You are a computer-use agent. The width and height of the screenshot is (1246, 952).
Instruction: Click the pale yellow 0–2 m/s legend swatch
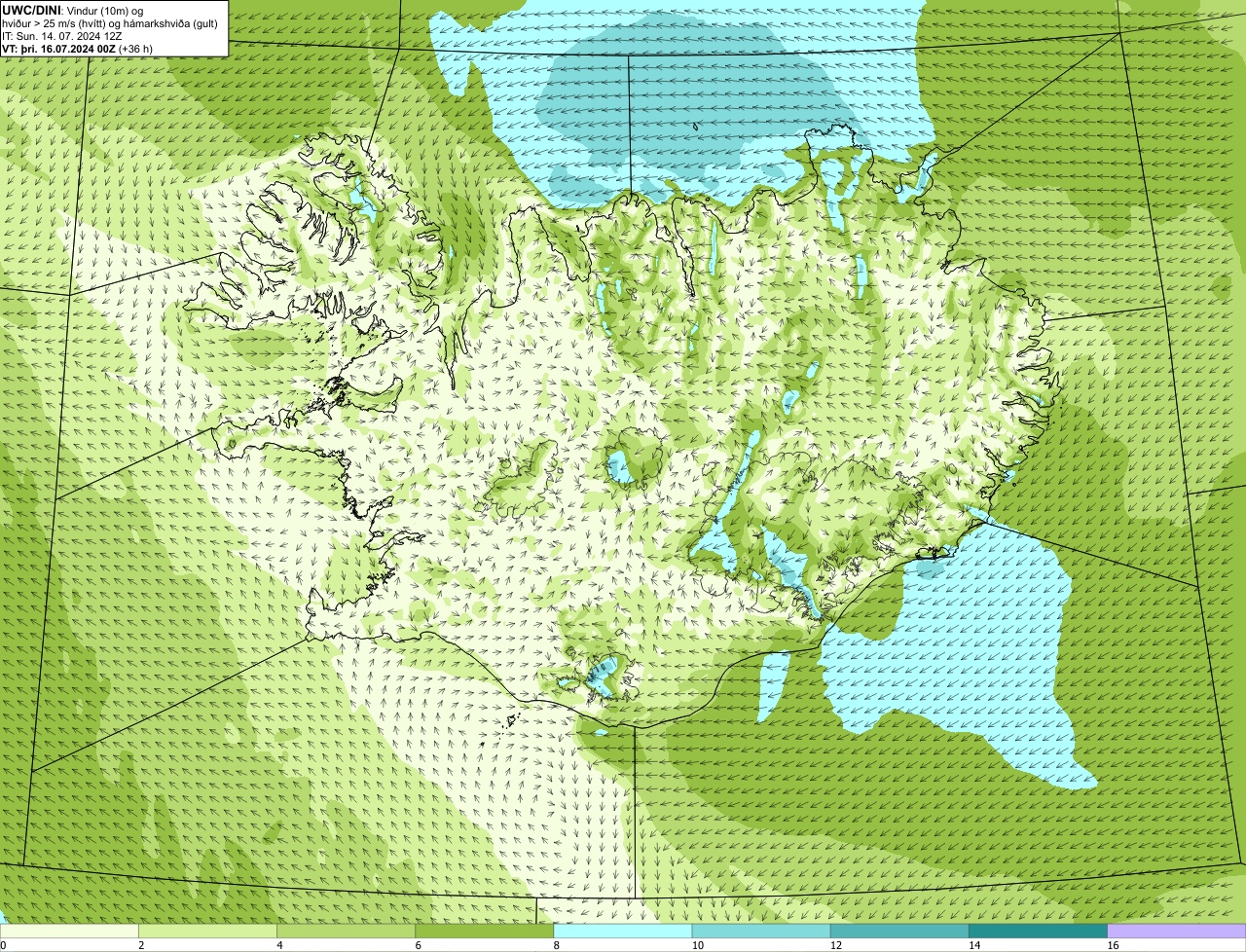pos(69,931)
